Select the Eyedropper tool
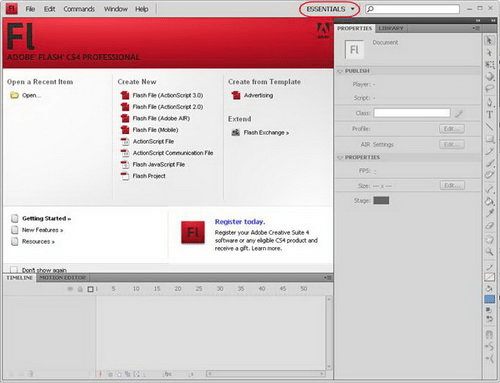This screenshot has width=500, height=383. tap(489, 213)
